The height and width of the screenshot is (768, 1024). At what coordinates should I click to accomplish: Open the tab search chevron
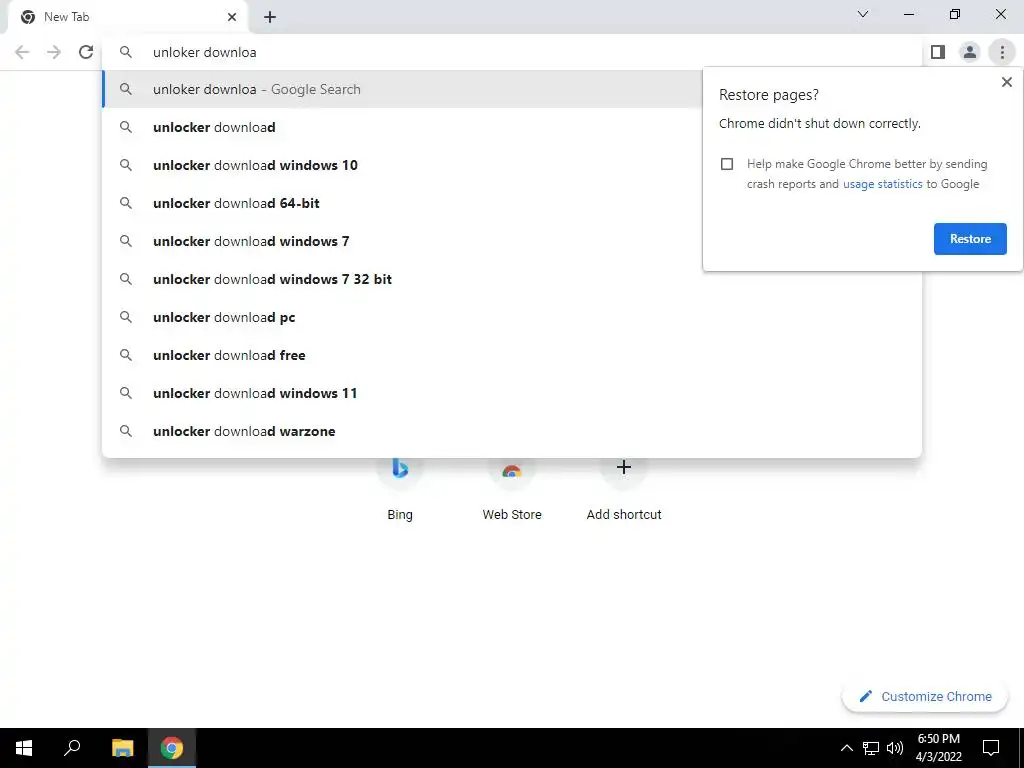[x=863, y=14]
